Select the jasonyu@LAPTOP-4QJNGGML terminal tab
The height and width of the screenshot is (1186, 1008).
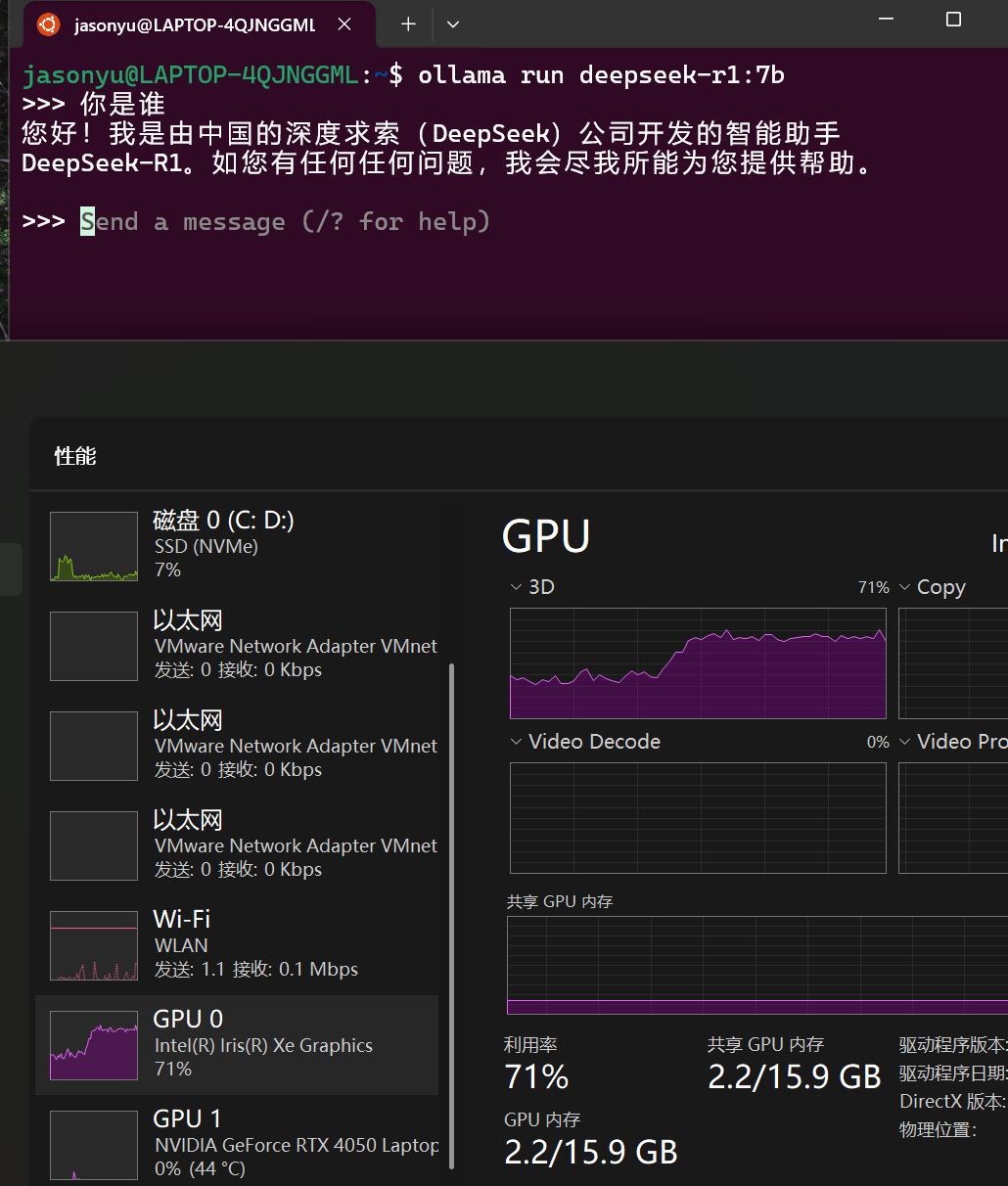pos(199,24)
